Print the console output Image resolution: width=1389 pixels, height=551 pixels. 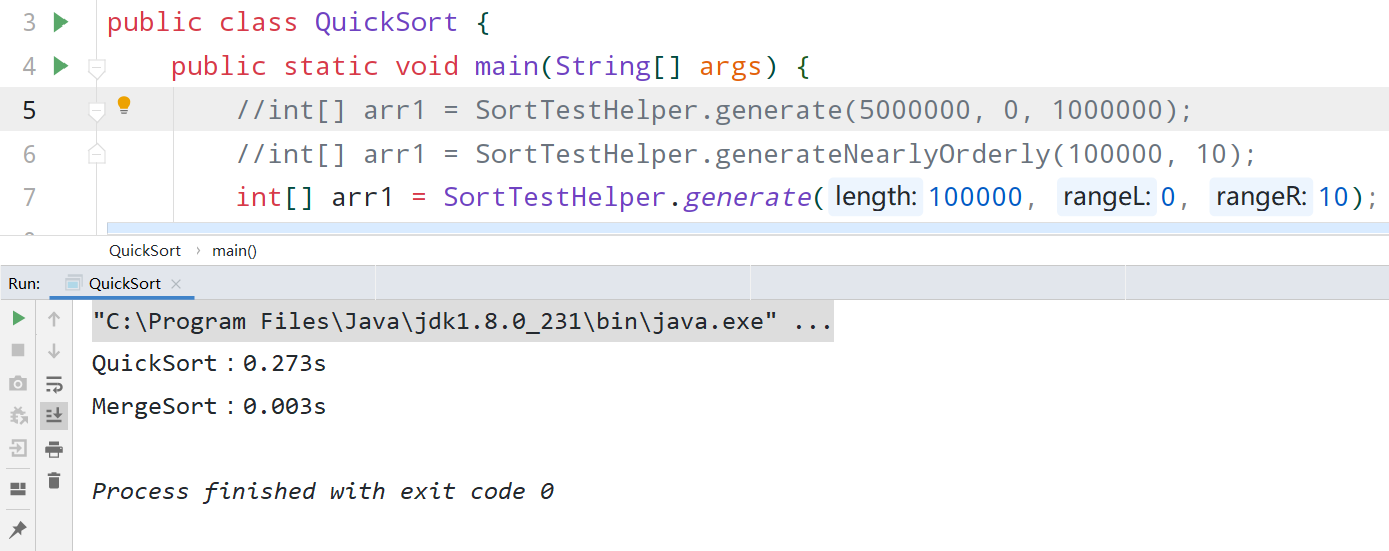tap(54, 449)
